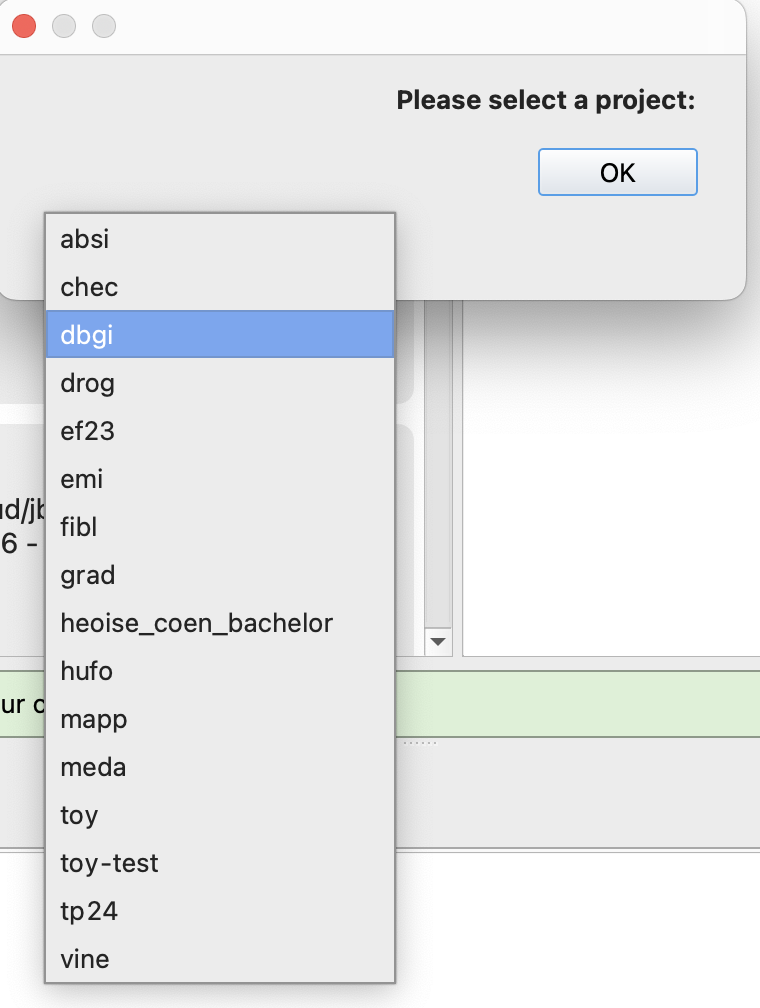Select the ef23 project entry

coord(220,431)
